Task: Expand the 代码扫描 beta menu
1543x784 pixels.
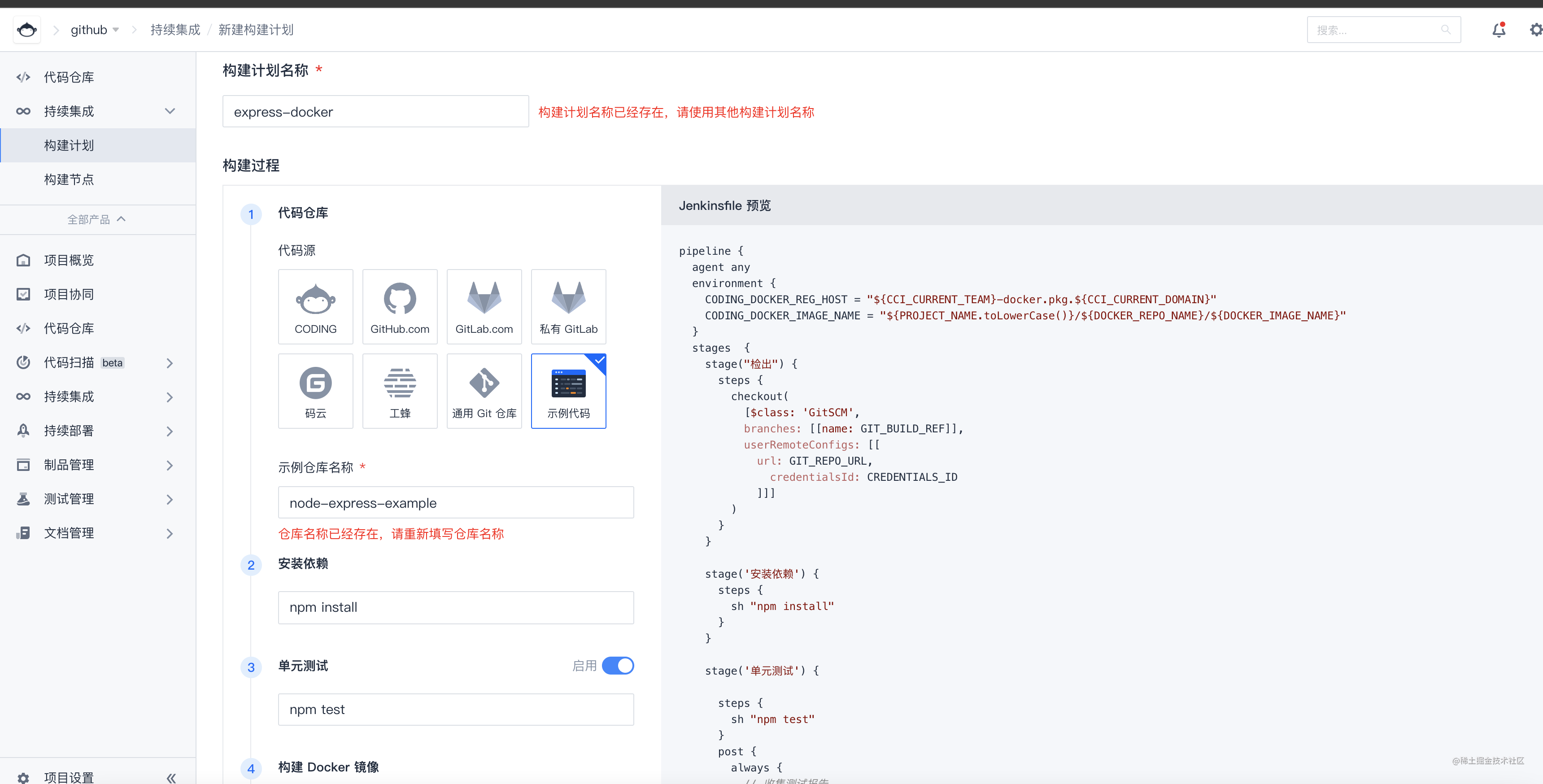Action: pos(98,363)
